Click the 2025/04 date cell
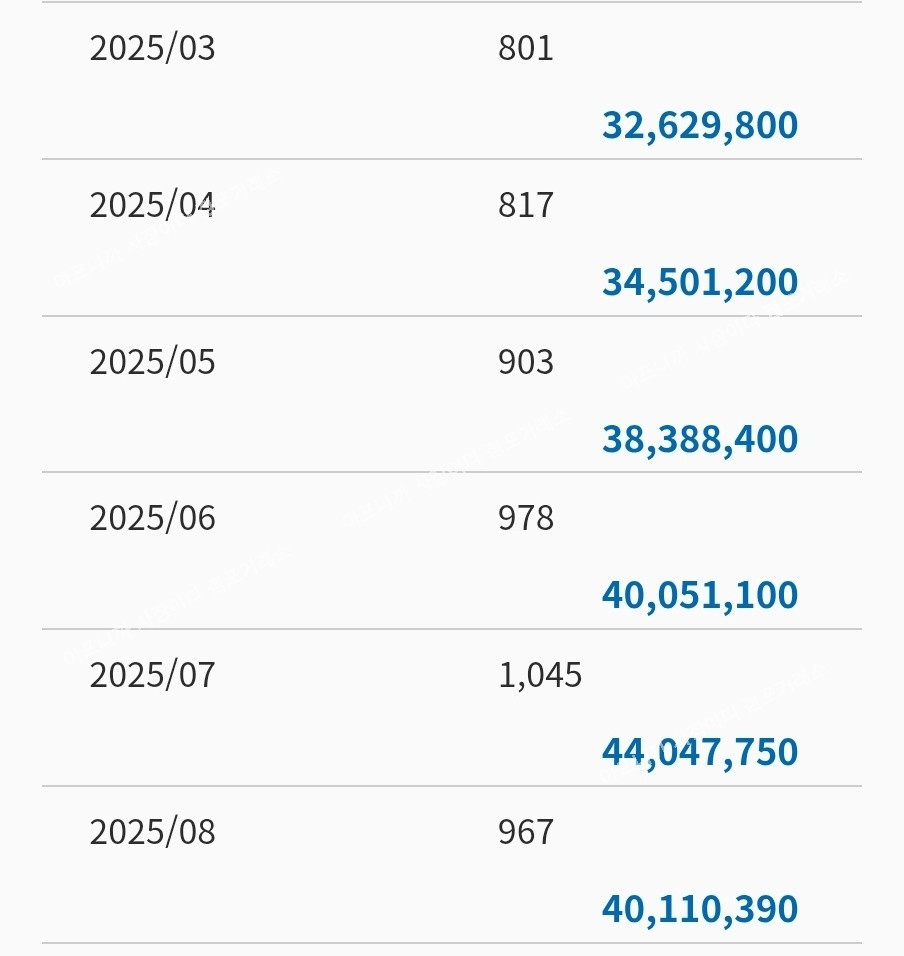The width and height of the screenshot is (904, 956). point(152,206)
